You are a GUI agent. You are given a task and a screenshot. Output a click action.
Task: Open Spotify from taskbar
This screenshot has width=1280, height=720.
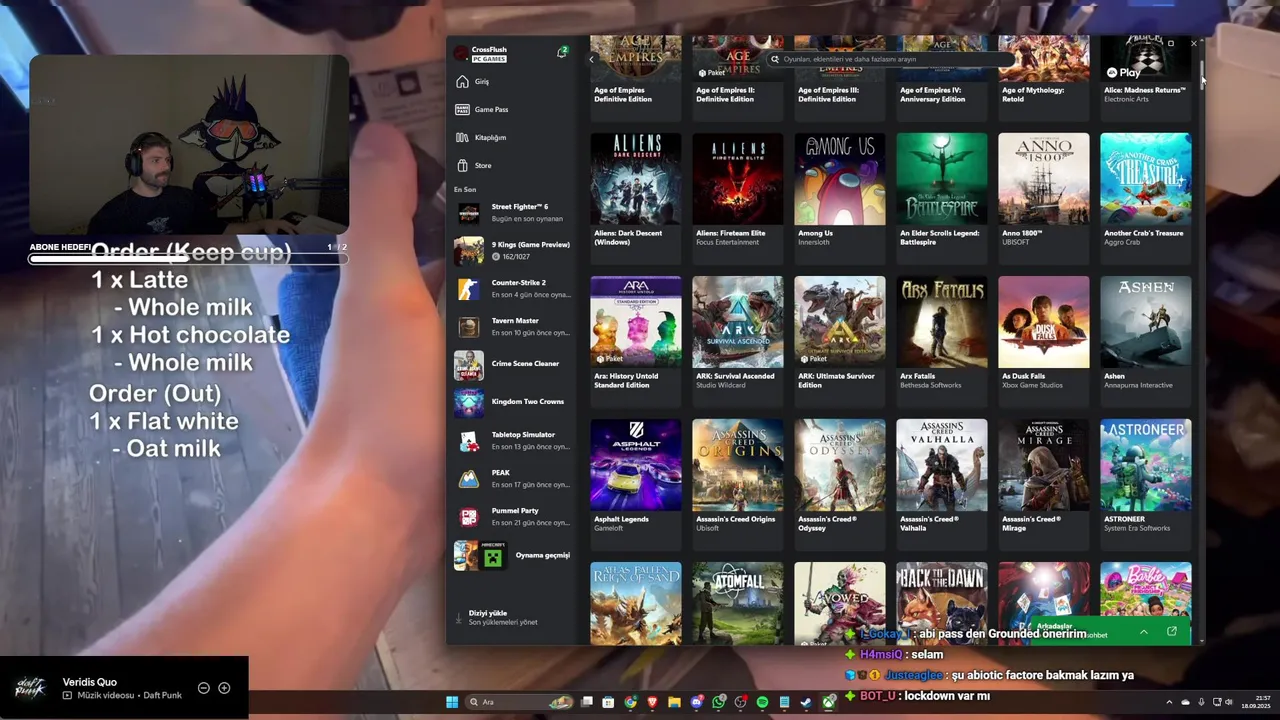(762, 702)
